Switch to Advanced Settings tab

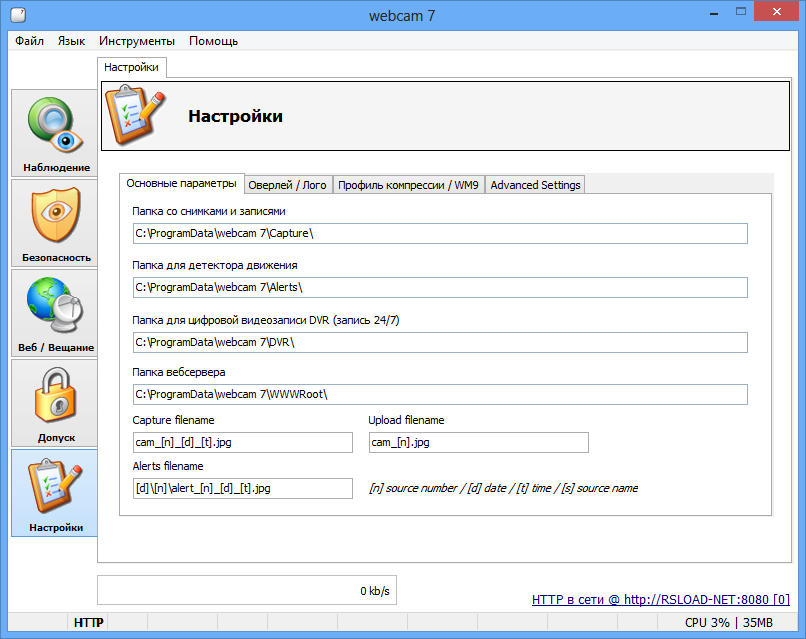coord(535,185)
